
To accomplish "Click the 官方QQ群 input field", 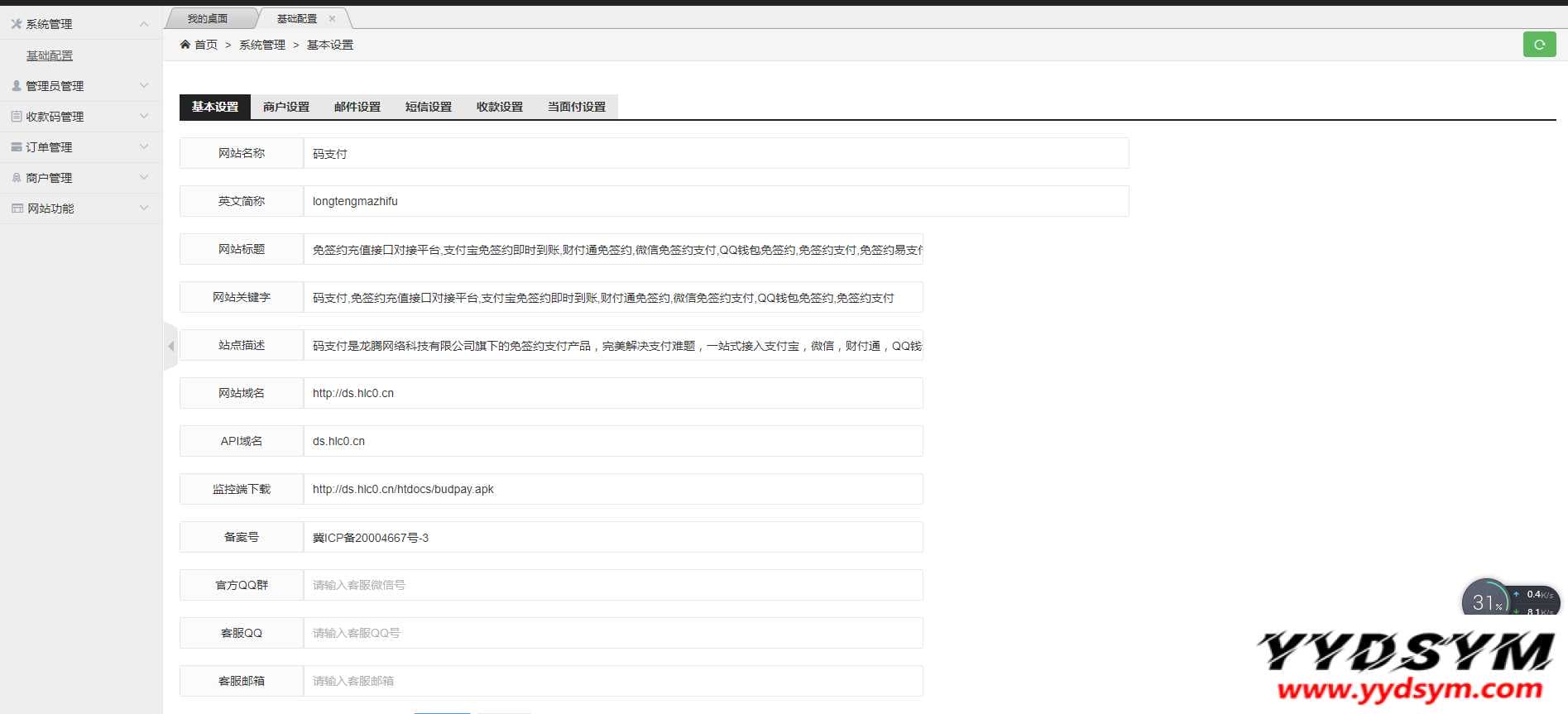I will 613,585.
